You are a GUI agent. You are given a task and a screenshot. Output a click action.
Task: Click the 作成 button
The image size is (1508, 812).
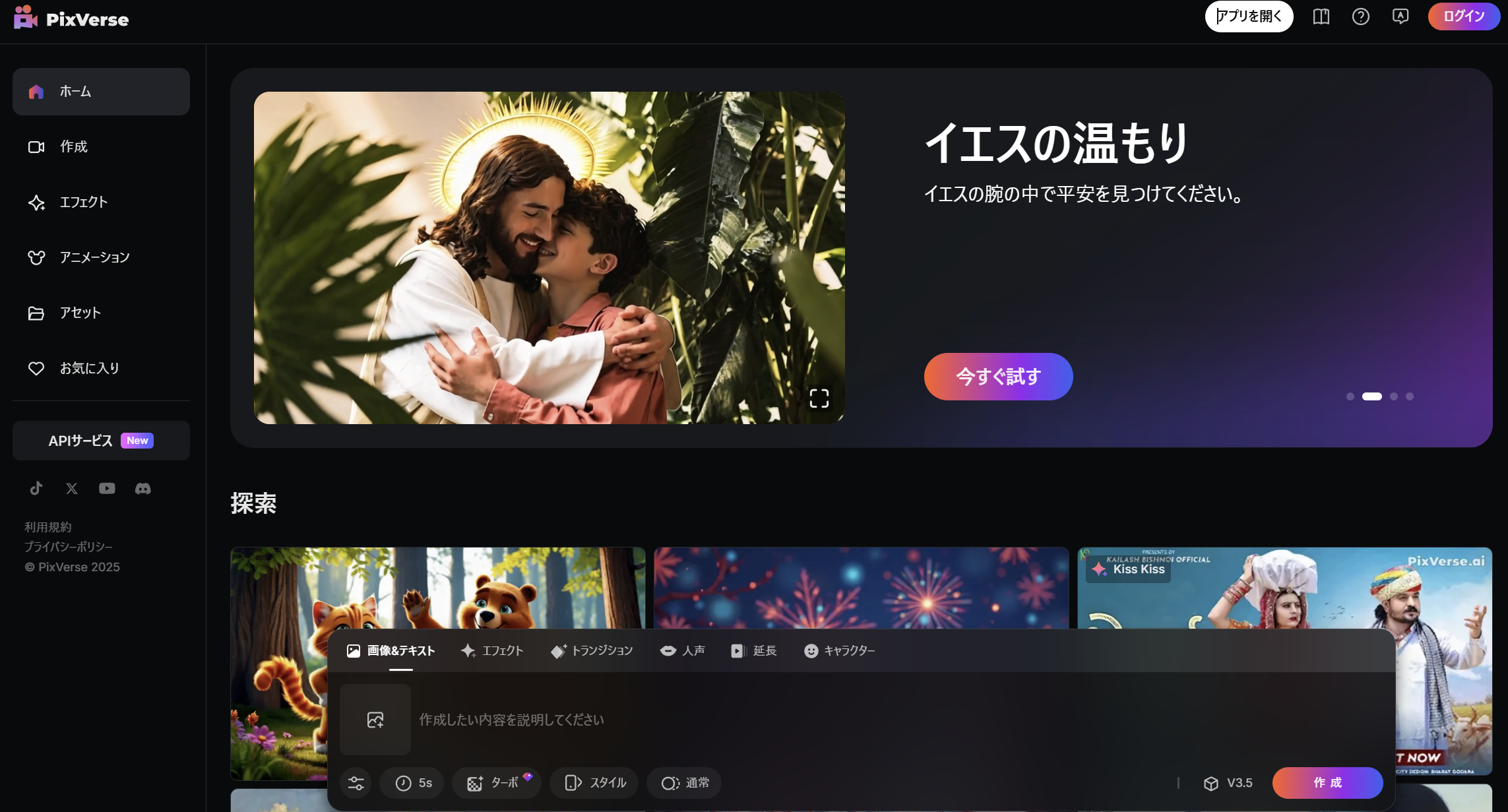(x=1328, y=782)
